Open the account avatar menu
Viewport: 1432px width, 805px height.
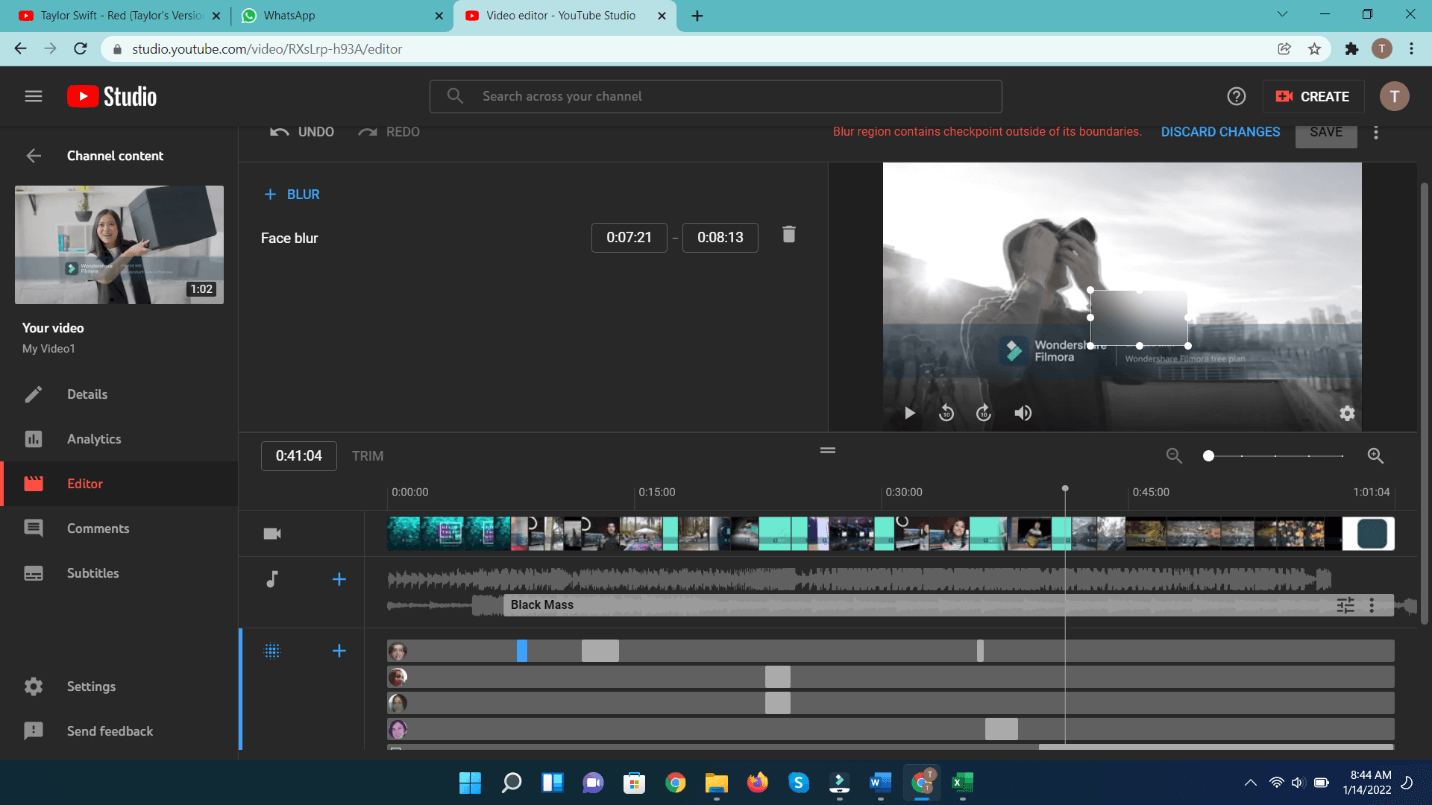[x=1394, y=96]
